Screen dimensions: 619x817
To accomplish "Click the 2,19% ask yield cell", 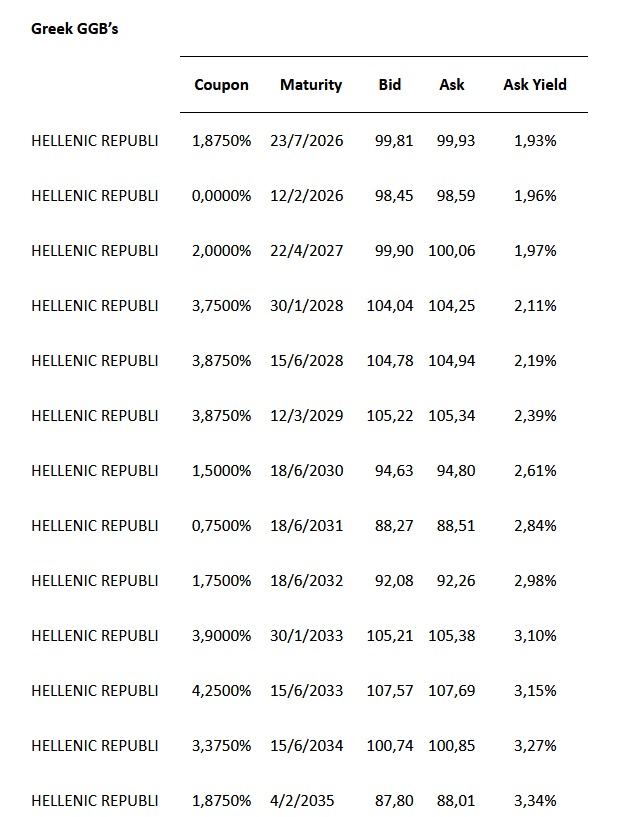I will [x=534, y=361].
